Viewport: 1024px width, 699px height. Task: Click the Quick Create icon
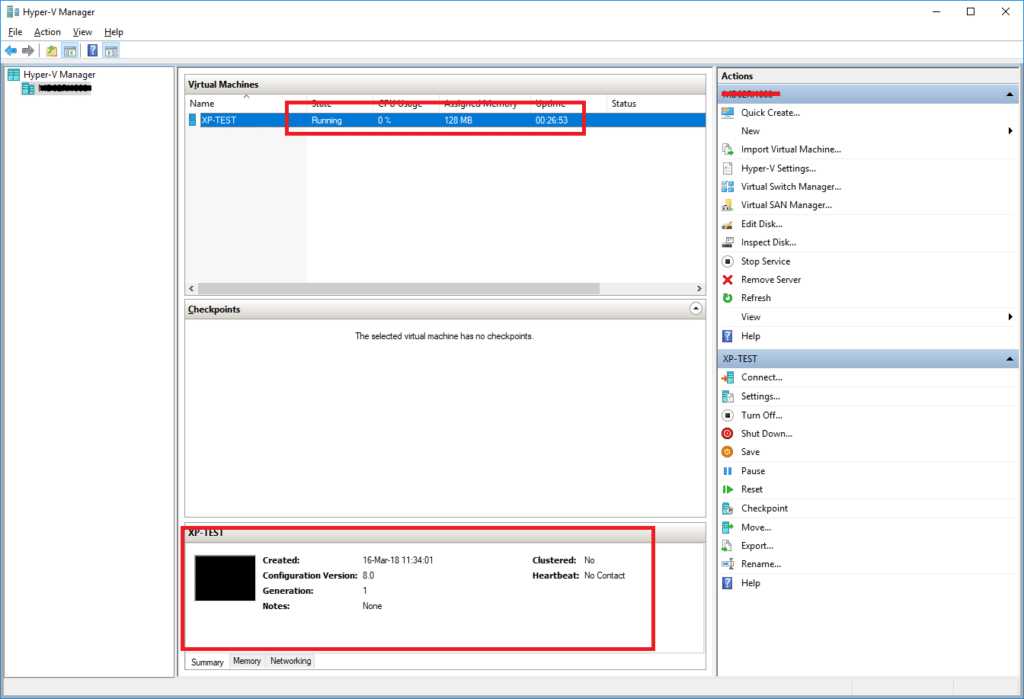728,112
